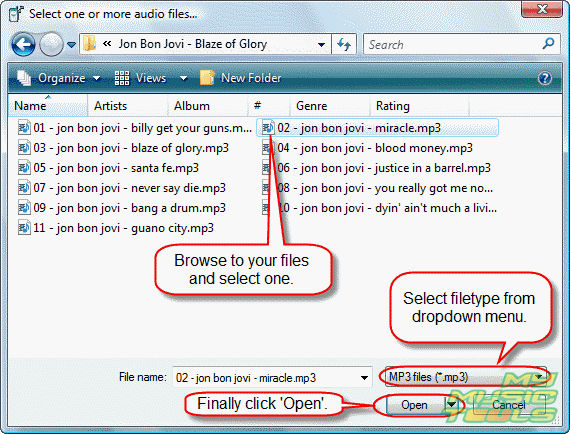
Task: Select 02 - jon bon jovi - miracle.mp3
Action: click(377, 128)
